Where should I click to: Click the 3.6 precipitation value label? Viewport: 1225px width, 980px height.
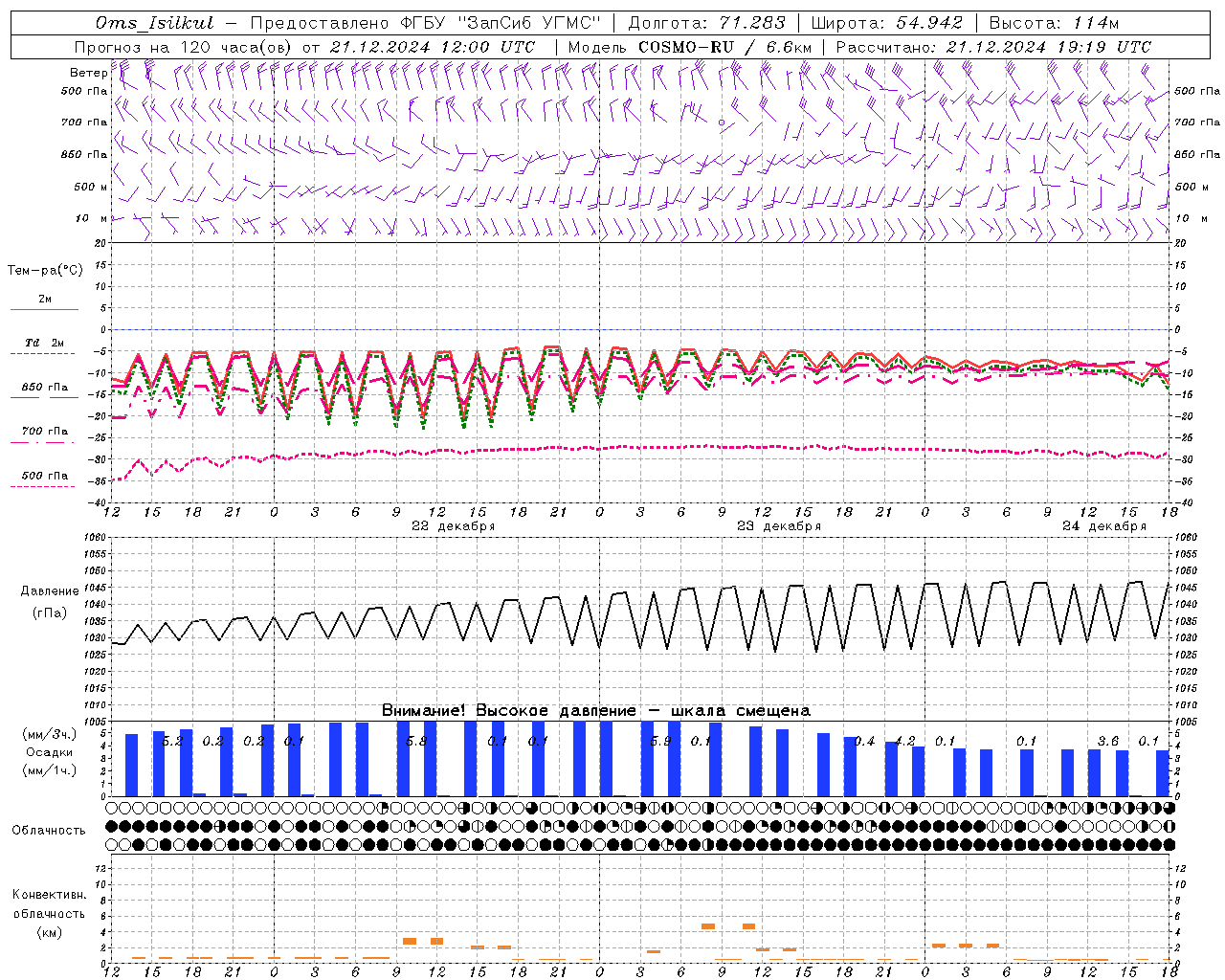pyautogui.click(x=1107, y=741)
